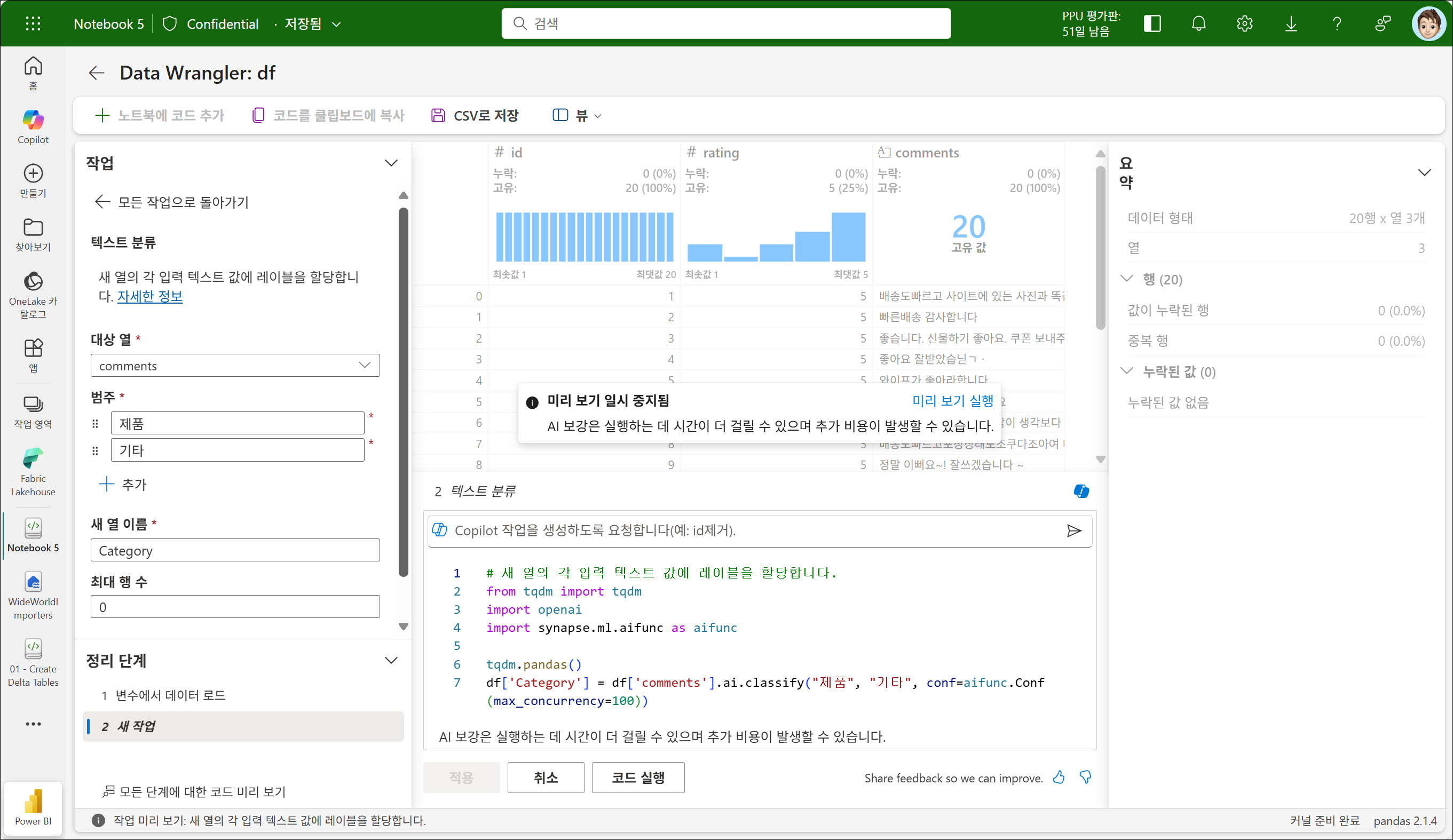Screen dimensions: 1453x840
Task: Click the Copilot icon above code editor
Action: 1081,491
